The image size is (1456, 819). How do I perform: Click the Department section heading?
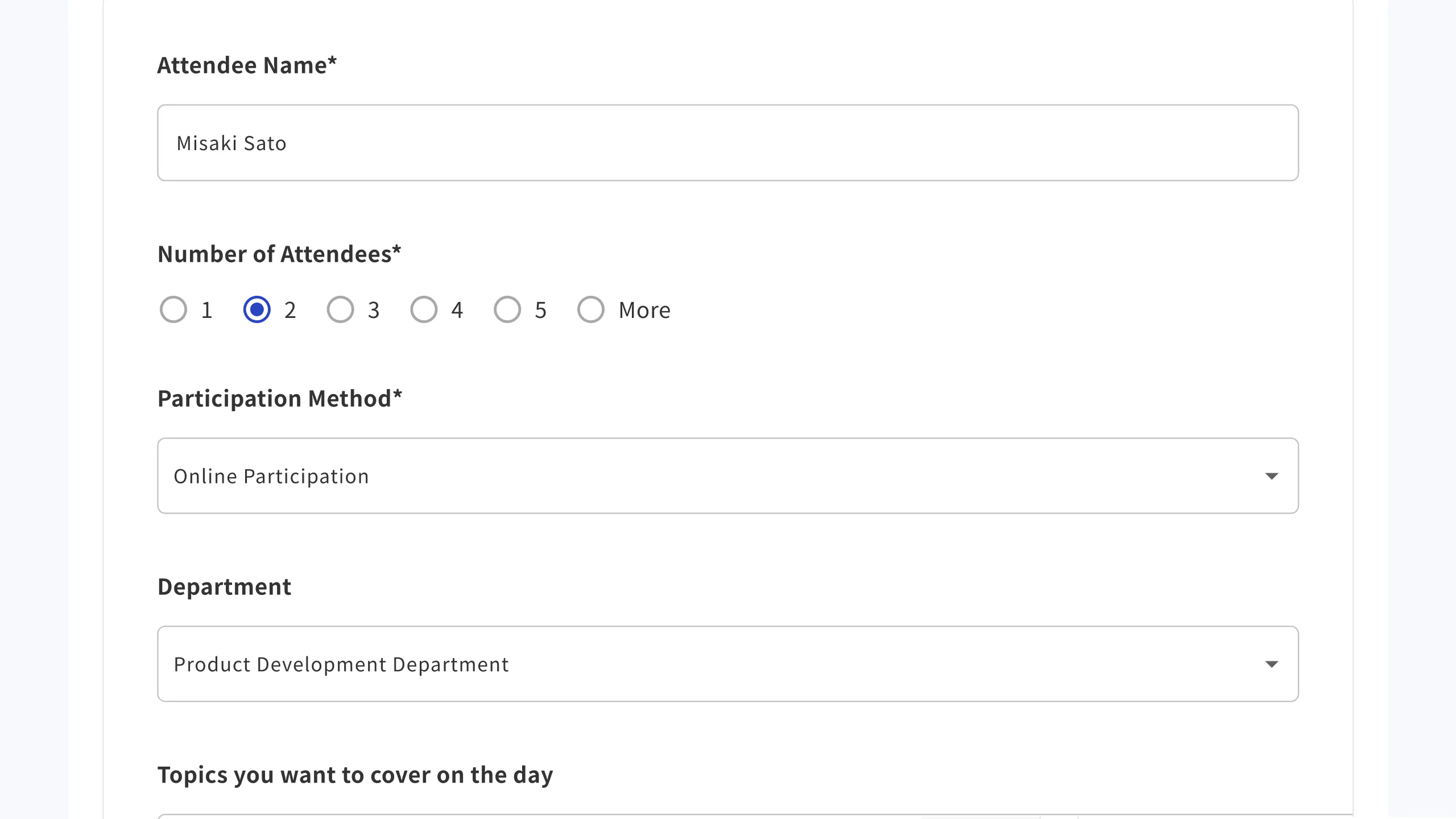click(x=224, y=586)
